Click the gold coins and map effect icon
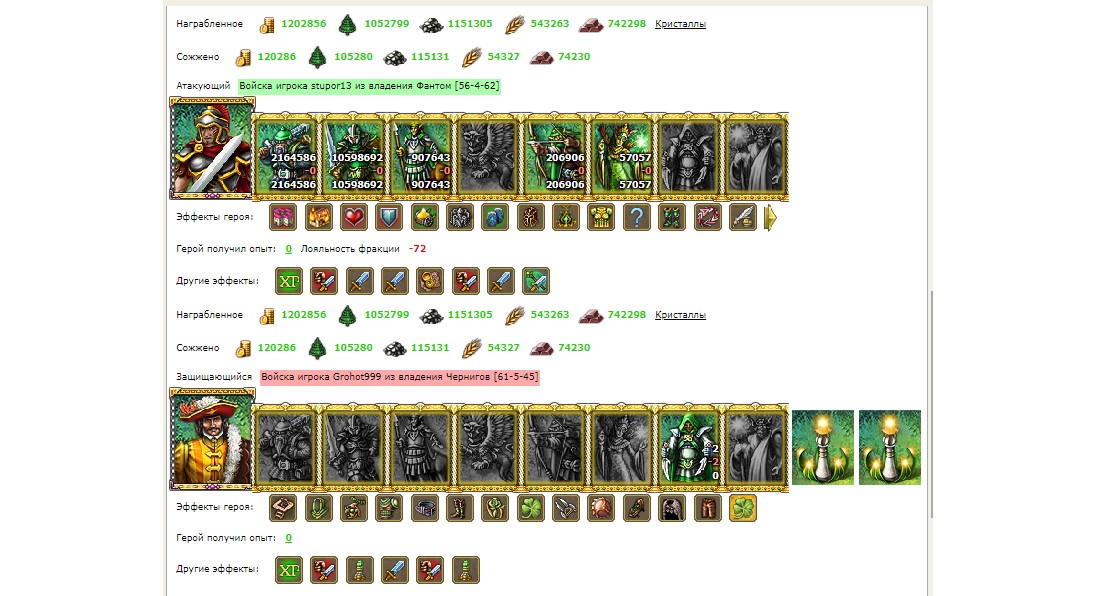The width and height of the screenshot is (1096, 596). pos(430,281)
